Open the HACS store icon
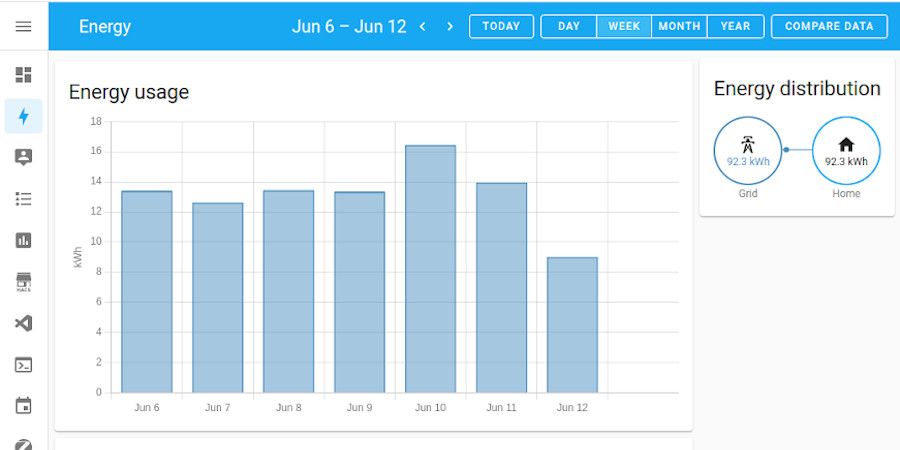 click(x=23, y=282)
